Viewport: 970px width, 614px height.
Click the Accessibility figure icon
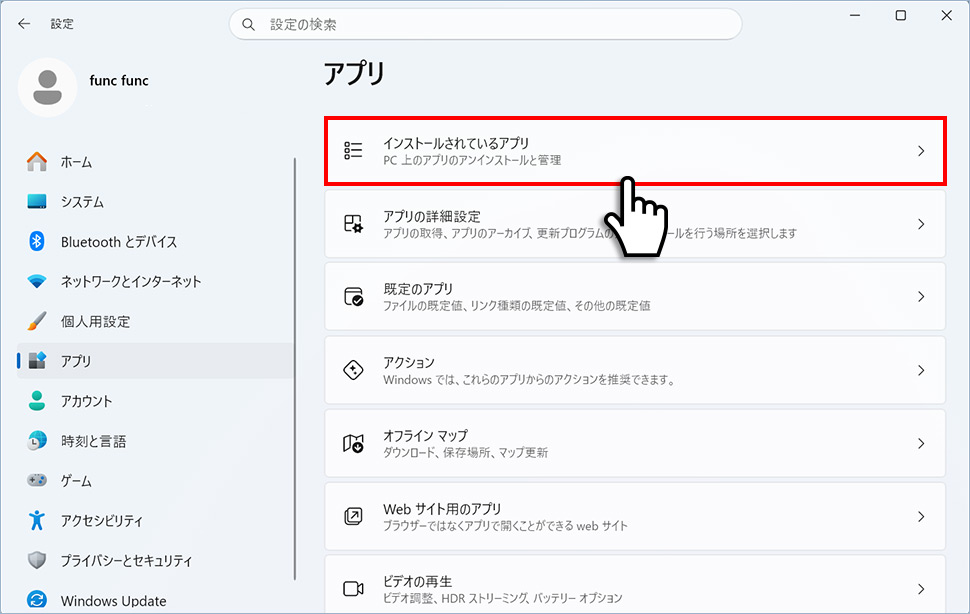point(36,520)
